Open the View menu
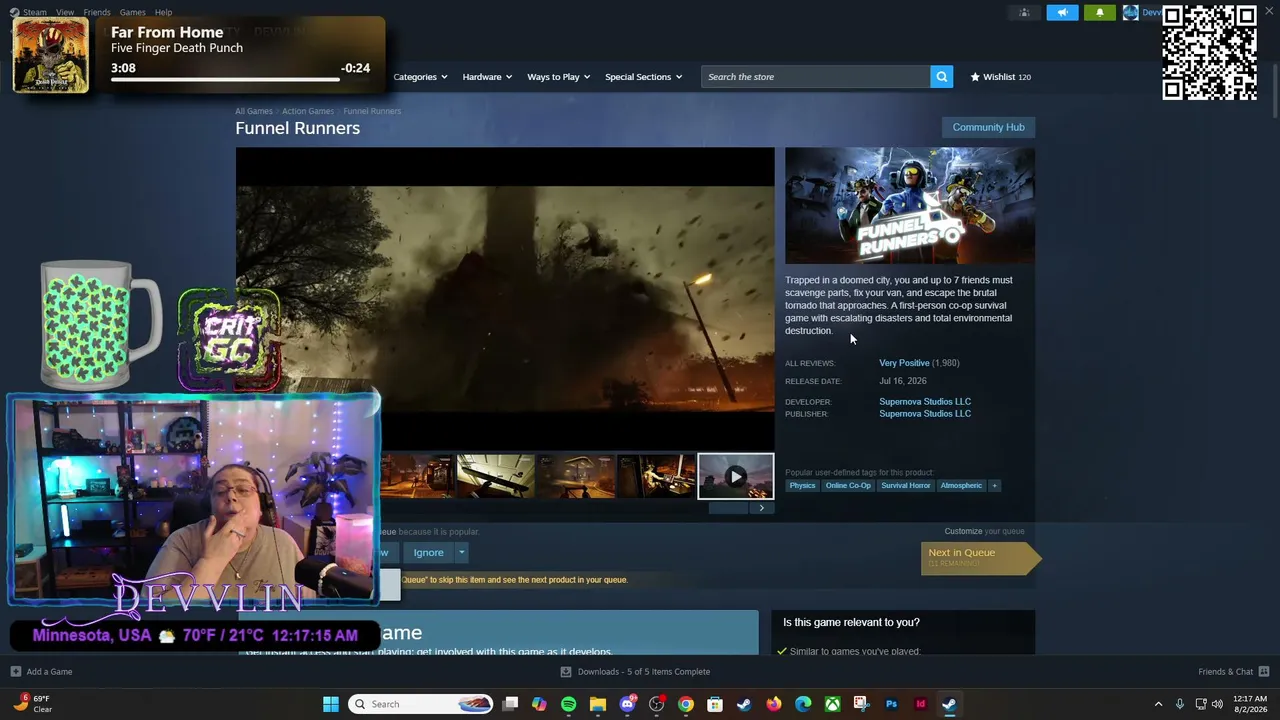The height and width of the screenshot is (720, 1280). point(65,12)
